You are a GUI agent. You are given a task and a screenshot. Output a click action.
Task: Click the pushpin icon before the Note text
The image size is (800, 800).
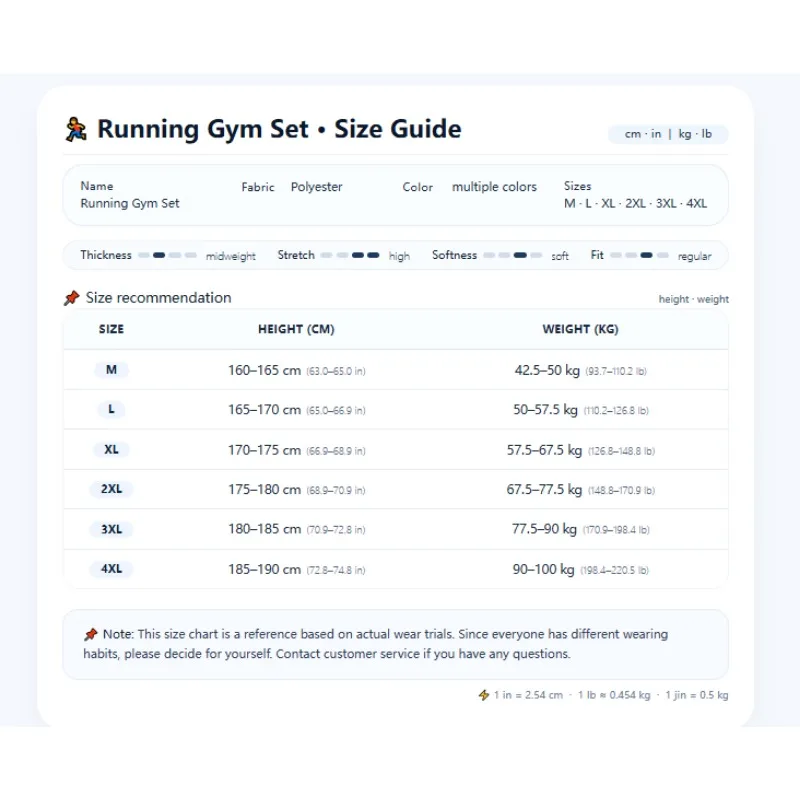pyautogui.click(x=90, y=634)
